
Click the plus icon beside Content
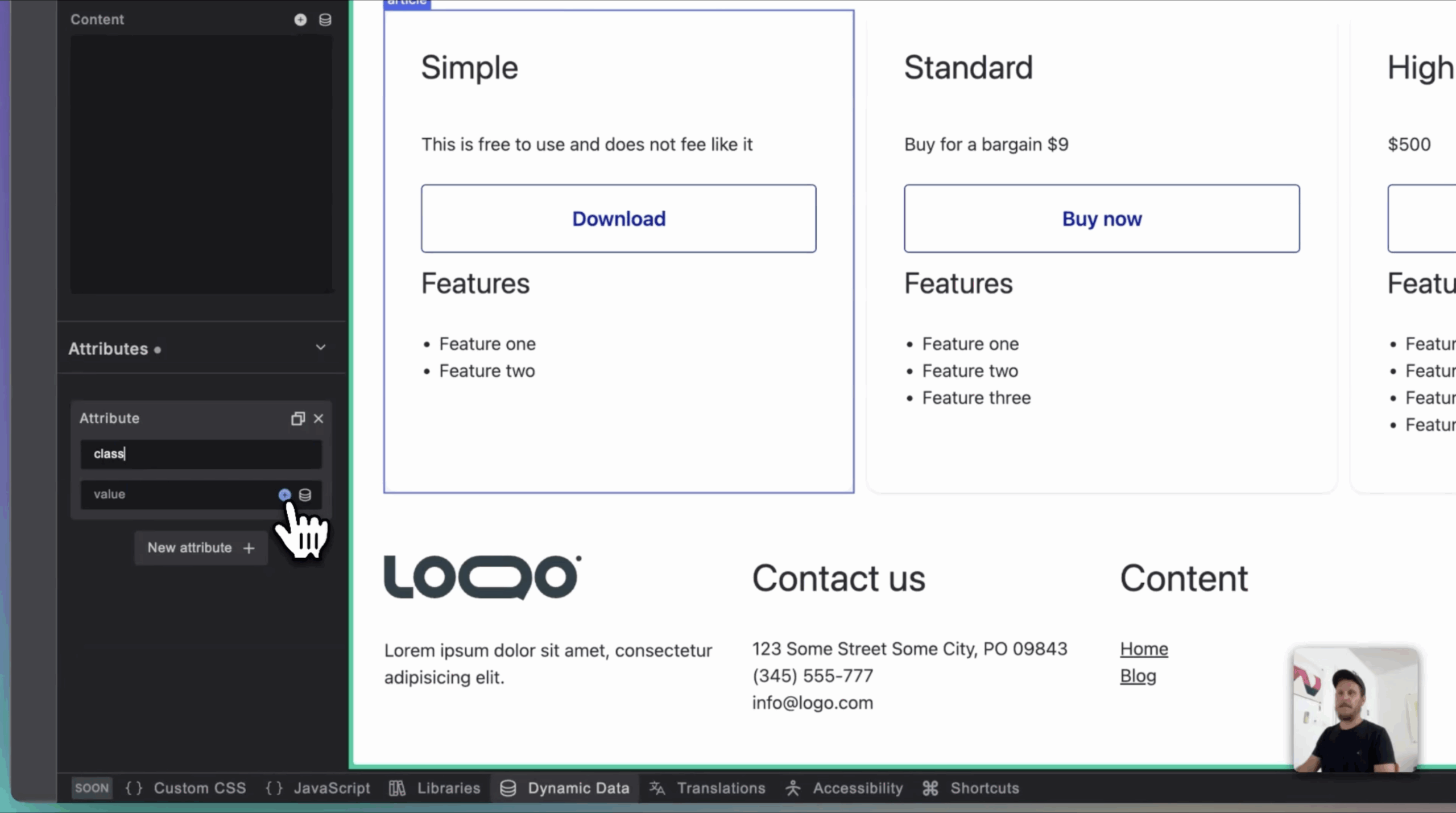pos(300,20)
